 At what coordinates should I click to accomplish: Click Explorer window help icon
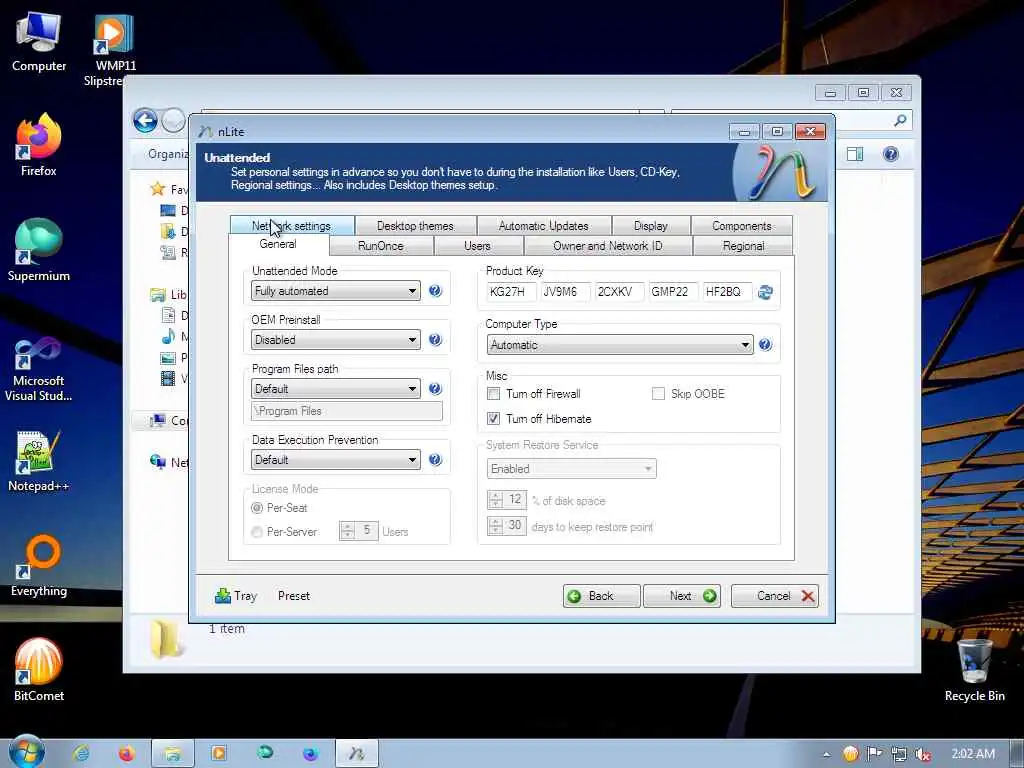pos(890,154)
